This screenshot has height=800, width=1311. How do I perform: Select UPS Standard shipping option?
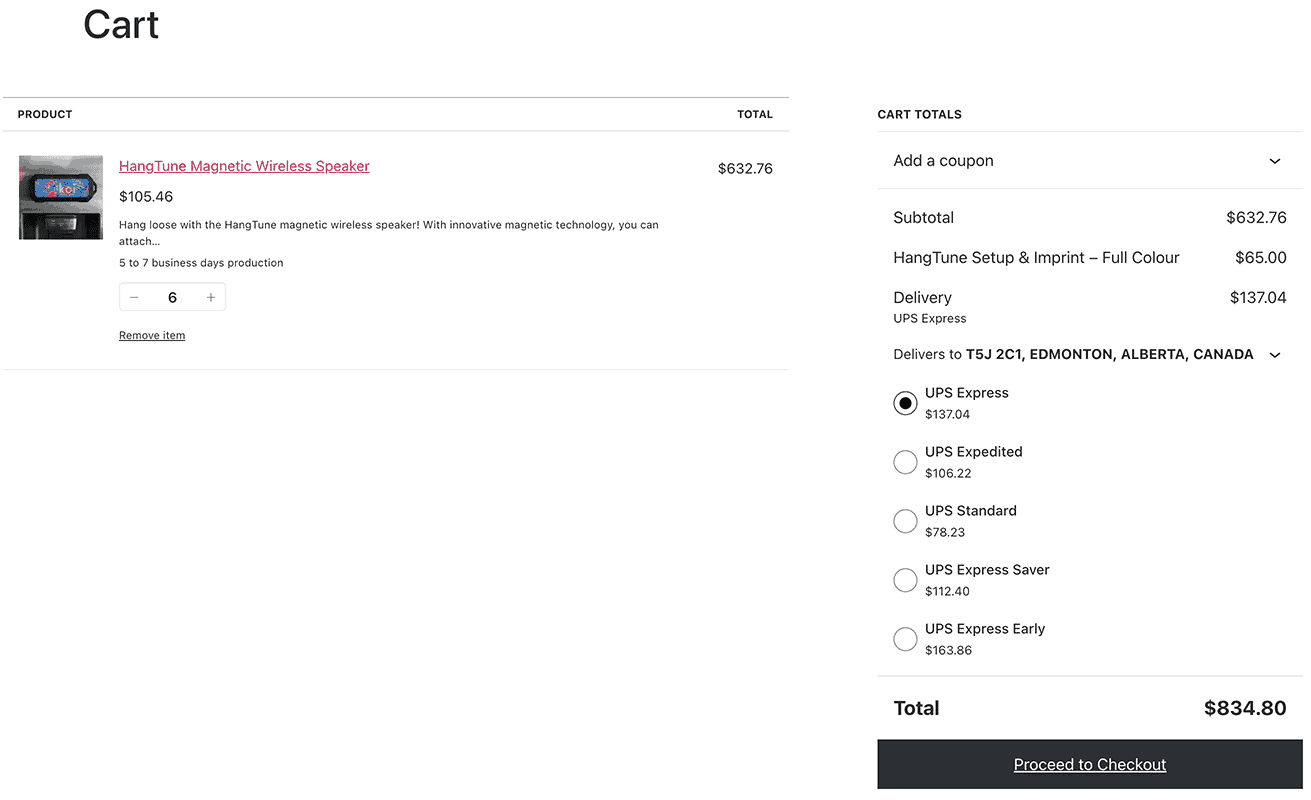coord(905,521)
